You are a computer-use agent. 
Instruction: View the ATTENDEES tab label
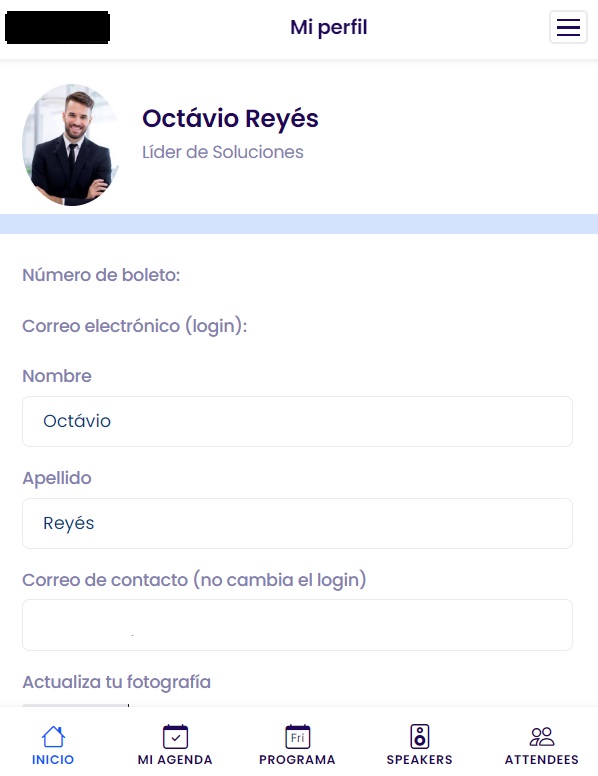coord(542,760)
